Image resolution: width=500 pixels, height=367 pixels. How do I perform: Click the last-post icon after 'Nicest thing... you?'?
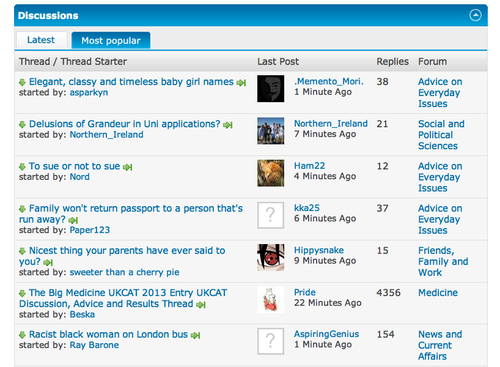48,263
